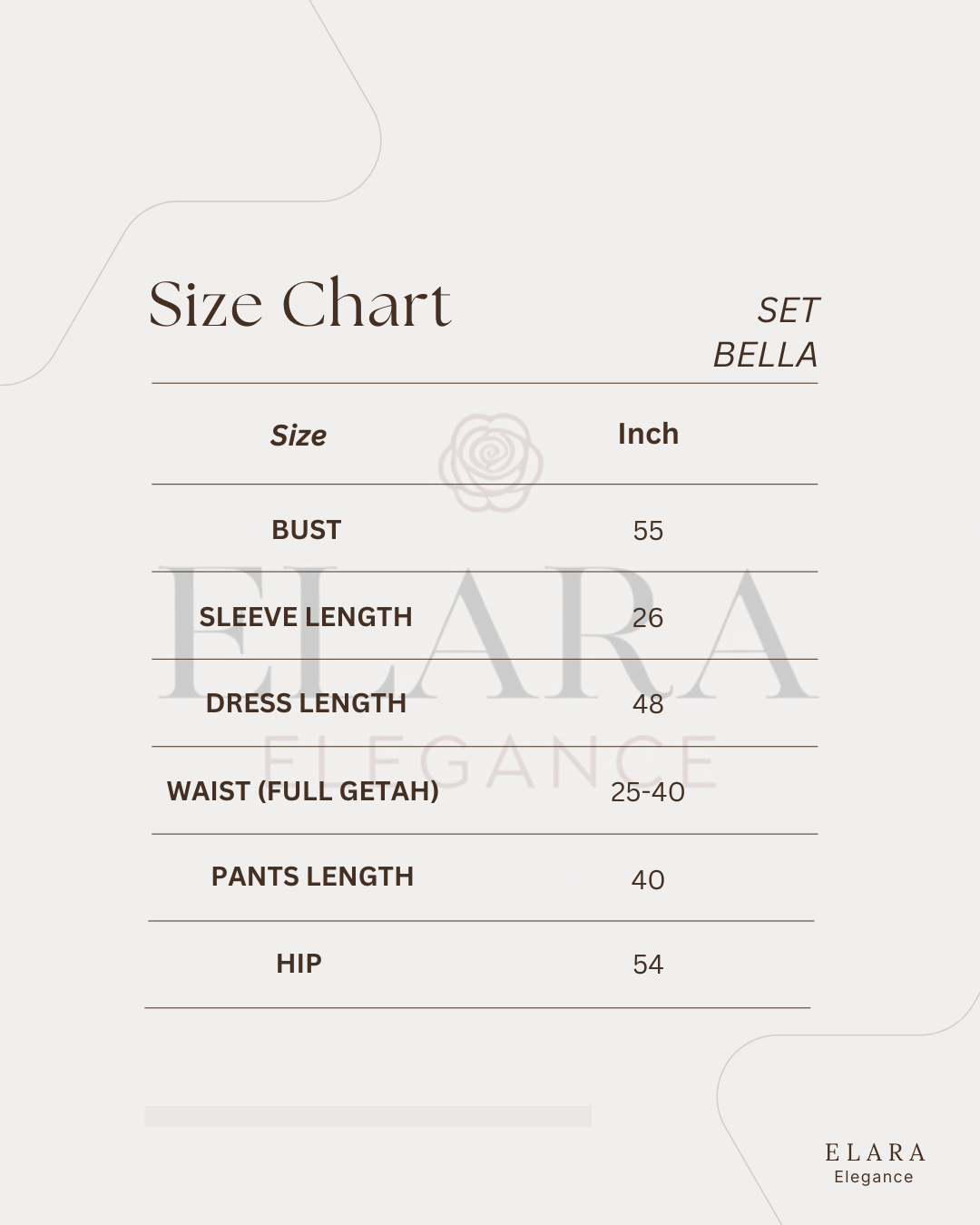980x1225 pixels.
Task: Click the ELEGANCE watermark text
Action: click(x=490, y=762)
